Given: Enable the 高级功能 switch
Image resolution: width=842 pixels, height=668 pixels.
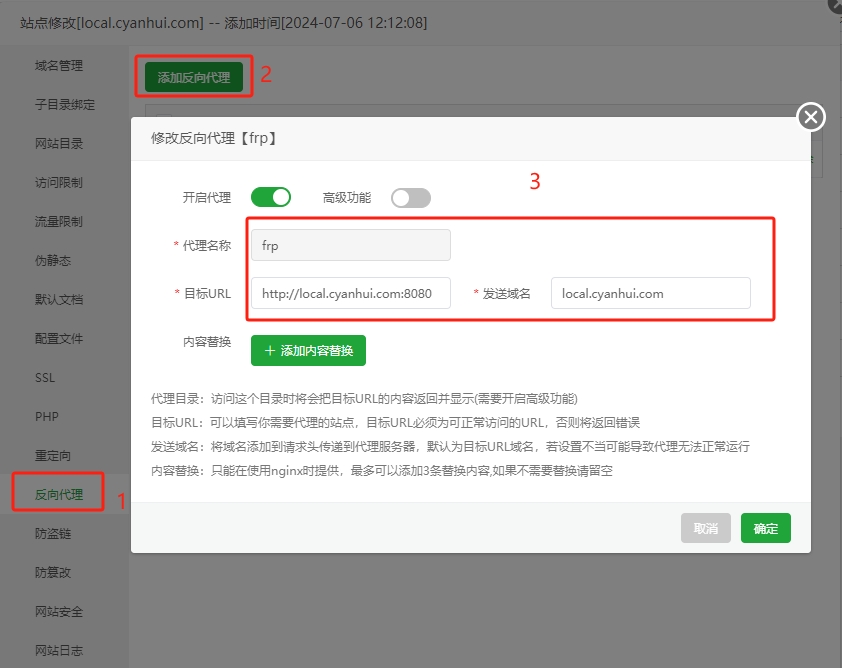Looking at the screenshot, I should pyautogui.click(x=411, y=198).
